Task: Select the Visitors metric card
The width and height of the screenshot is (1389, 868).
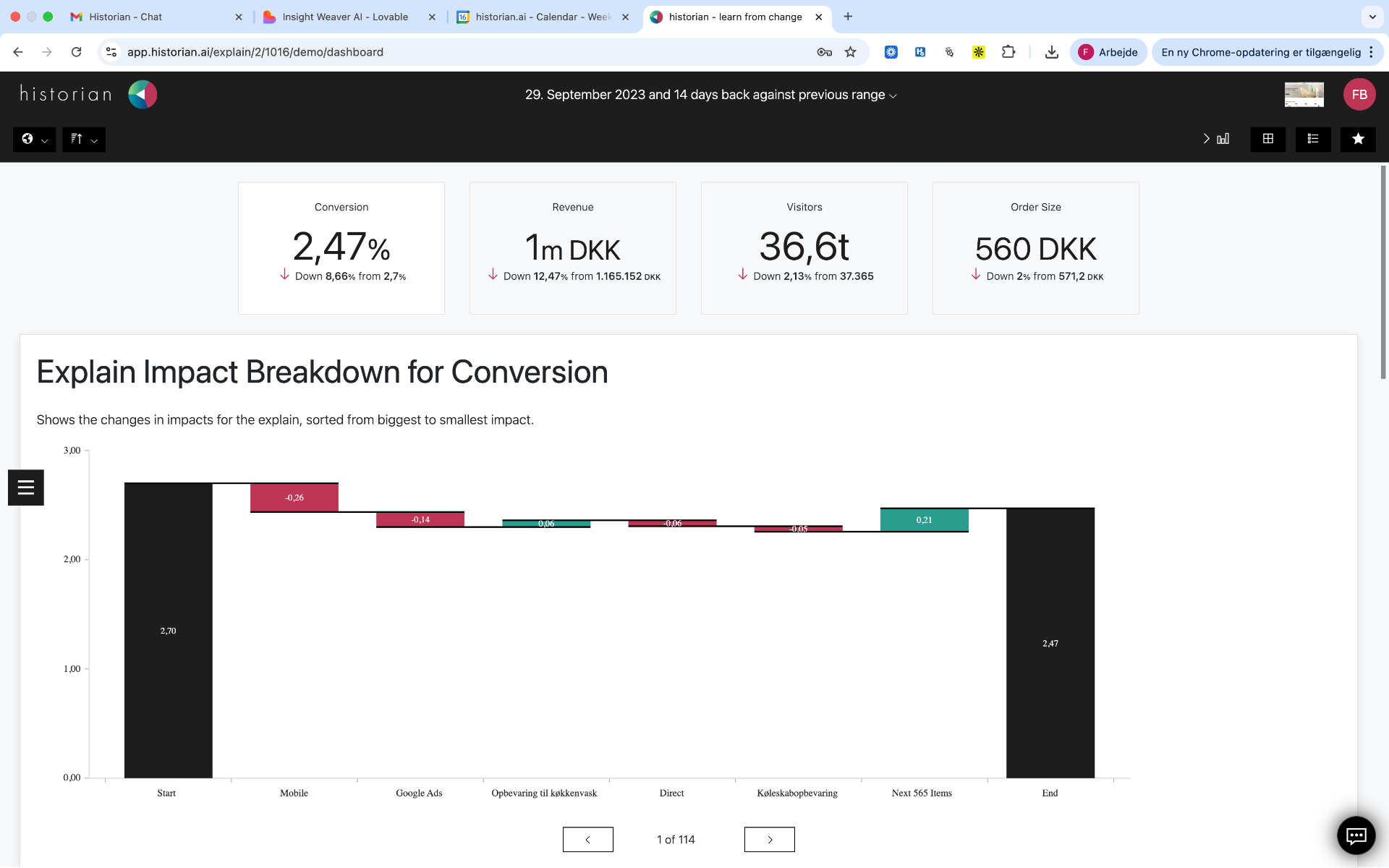Action: coord(804,248)
